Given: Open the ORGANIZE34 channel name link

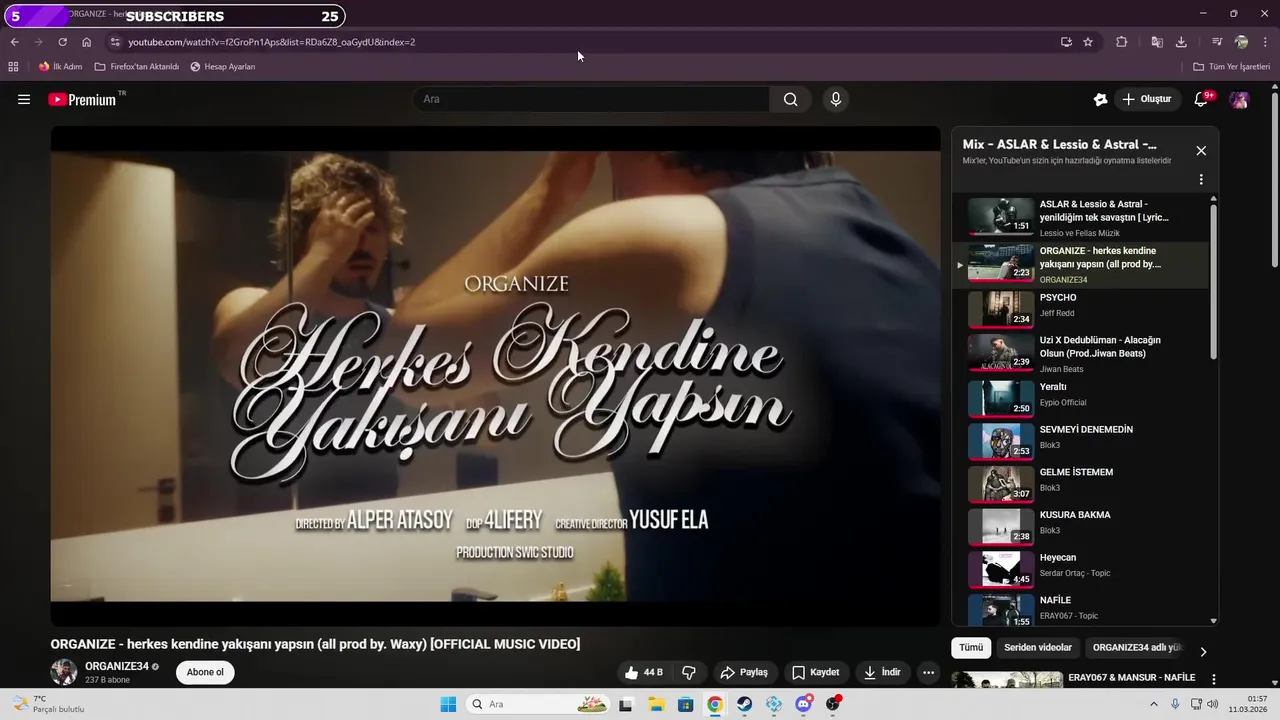Looking at the screenshot, I should coord(117,666).
